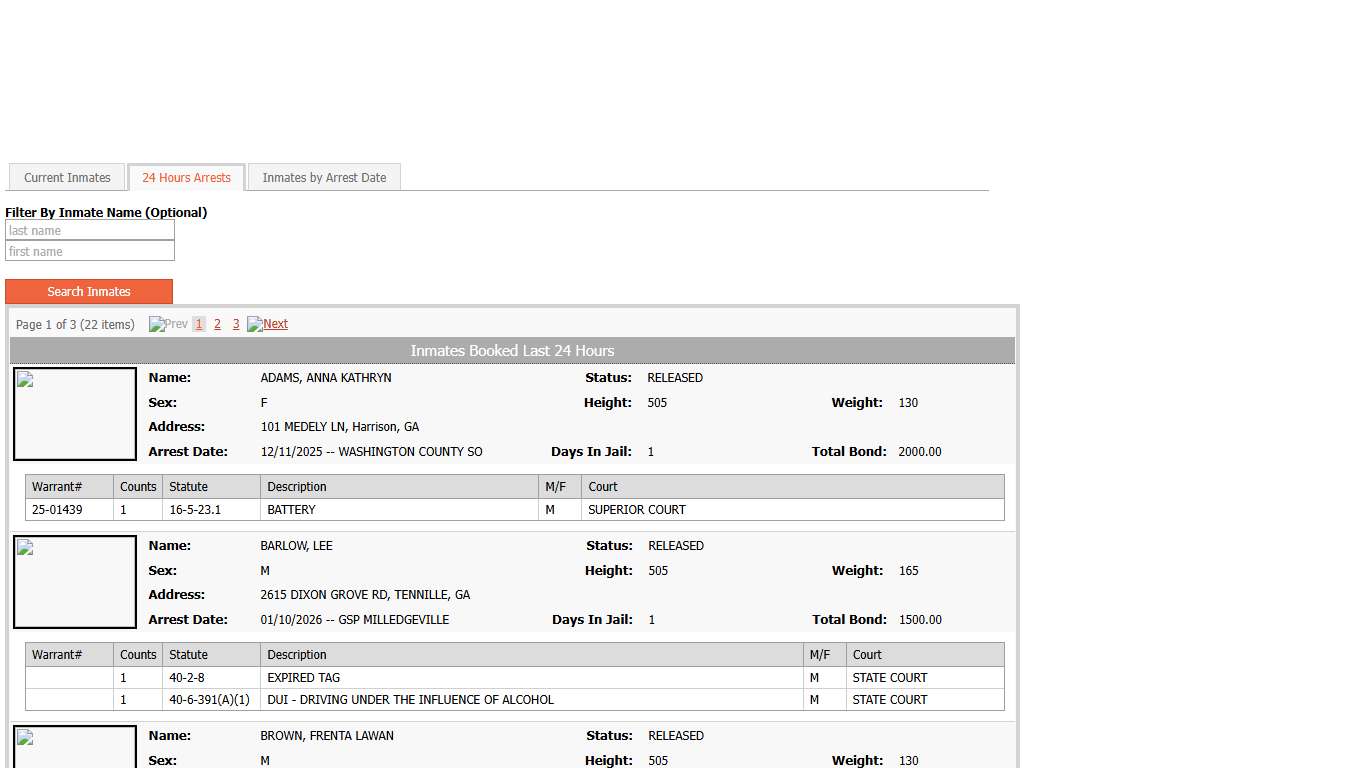Switch to the Inmates by Arrest Date tab

click(x=324, y=177)
